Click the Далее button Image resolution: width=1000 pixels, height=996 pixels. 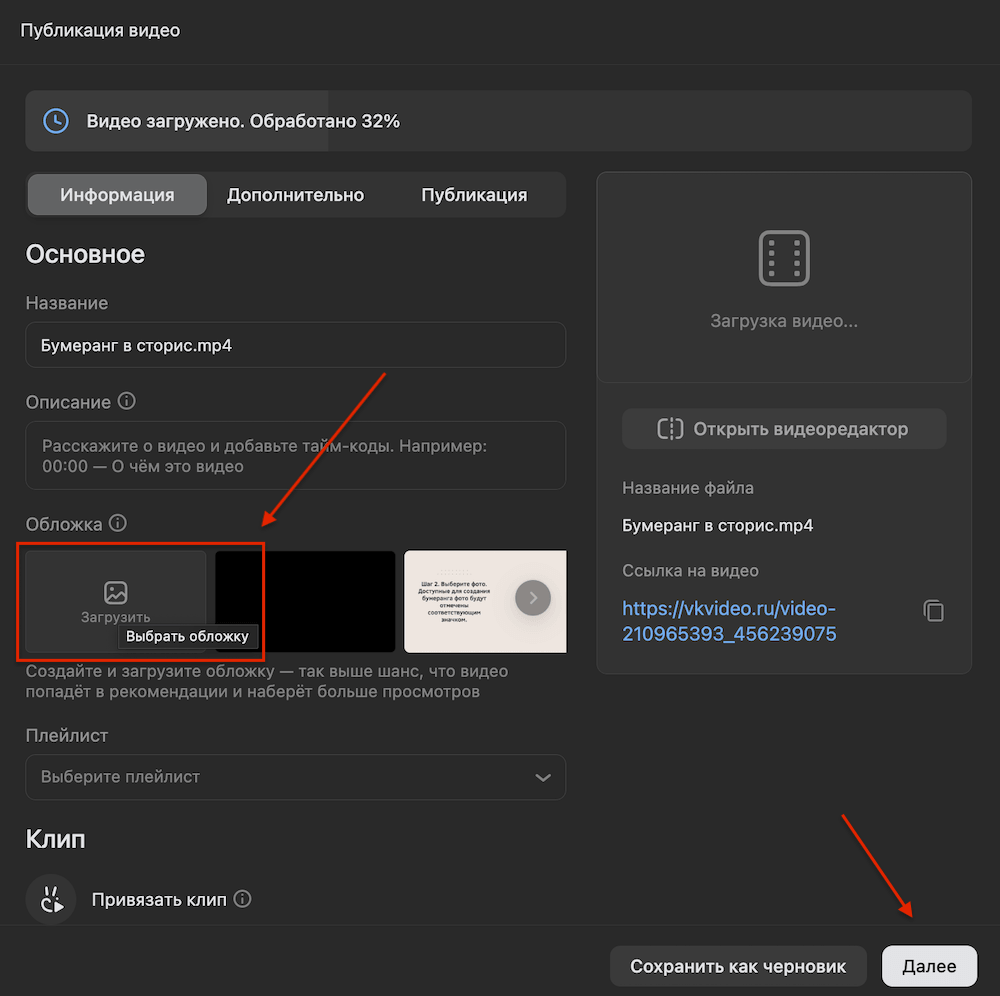click(929, 966)
